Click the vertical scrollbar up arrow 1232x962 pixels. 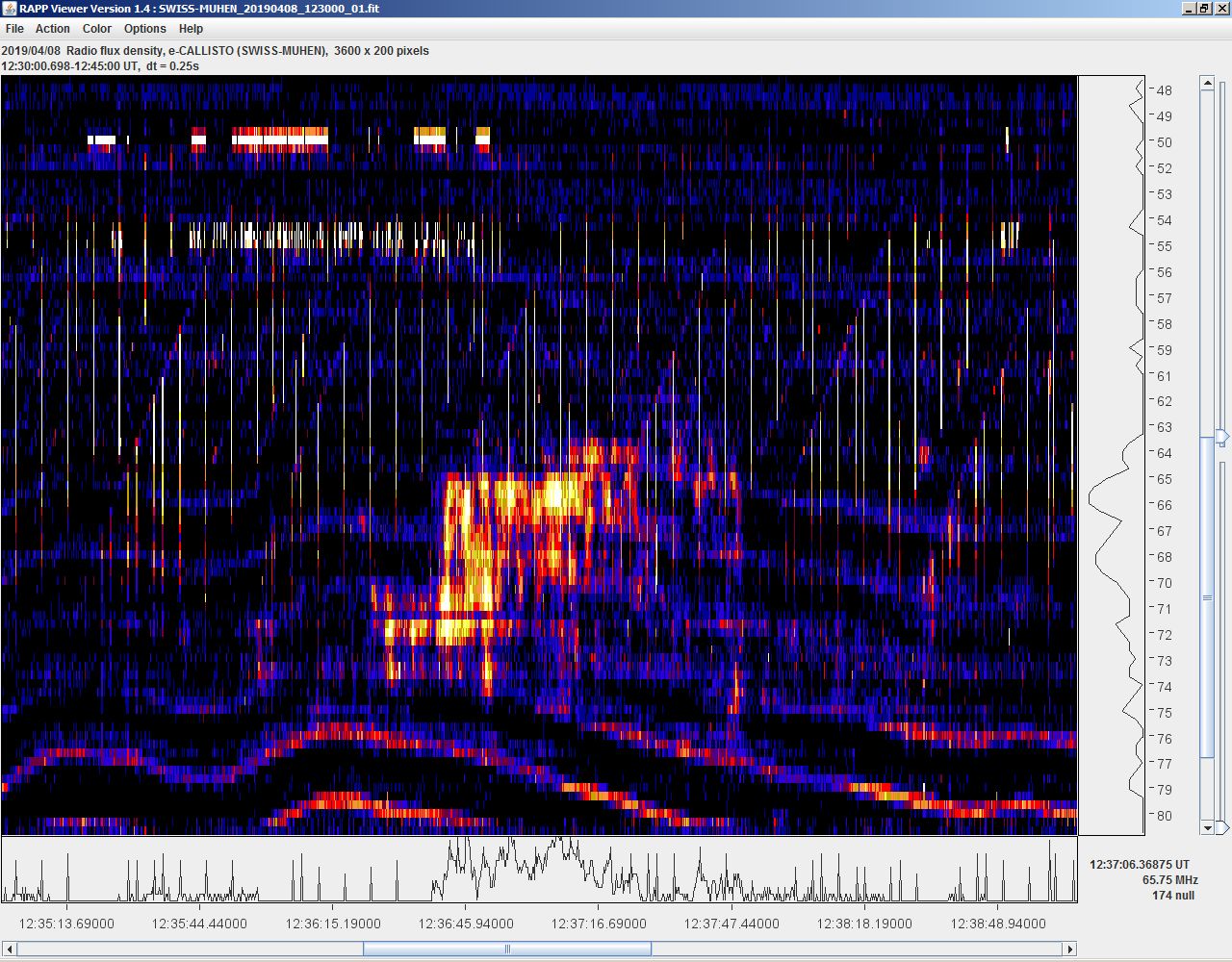[1208, 84]
